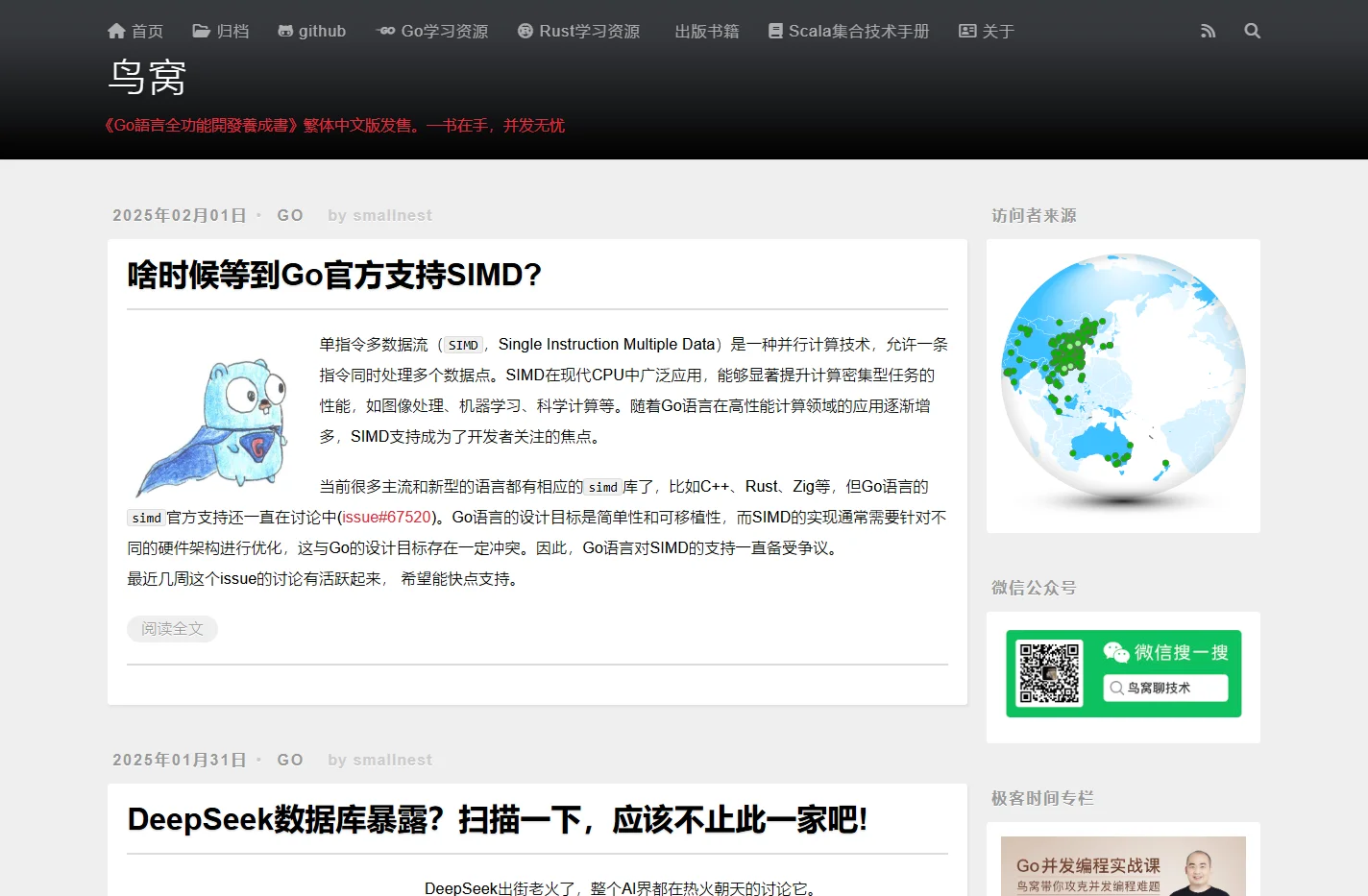Image resolution: width=1368 pixels, height=896 pixels.
Task: Open the Rust学习资源 menu item
Action: [579, 31]
